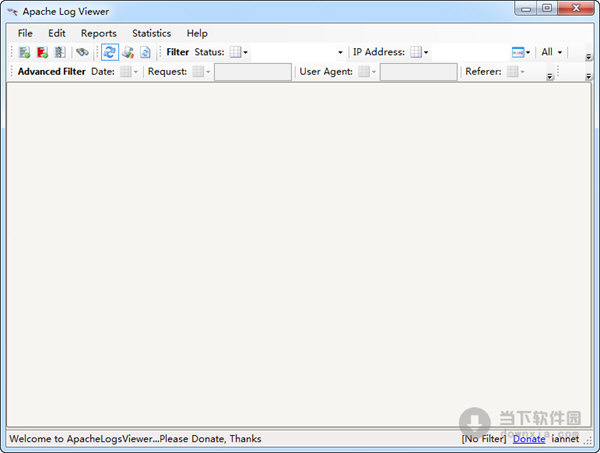Click the Welcome to ApacheLogsViewer status message
The image size is (600, 453).
pos(135,439)
